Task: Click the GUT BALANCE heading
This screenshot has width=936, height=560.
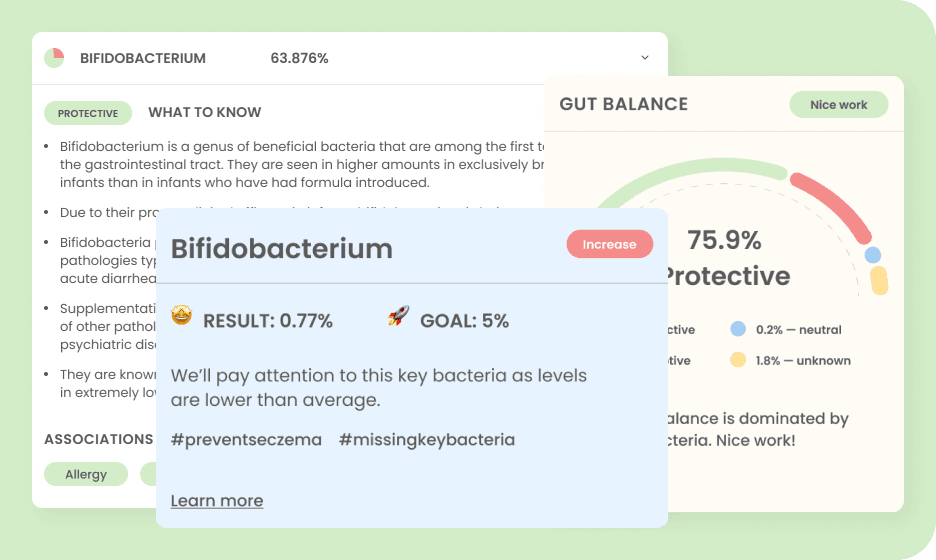Action: pos(624,104)
